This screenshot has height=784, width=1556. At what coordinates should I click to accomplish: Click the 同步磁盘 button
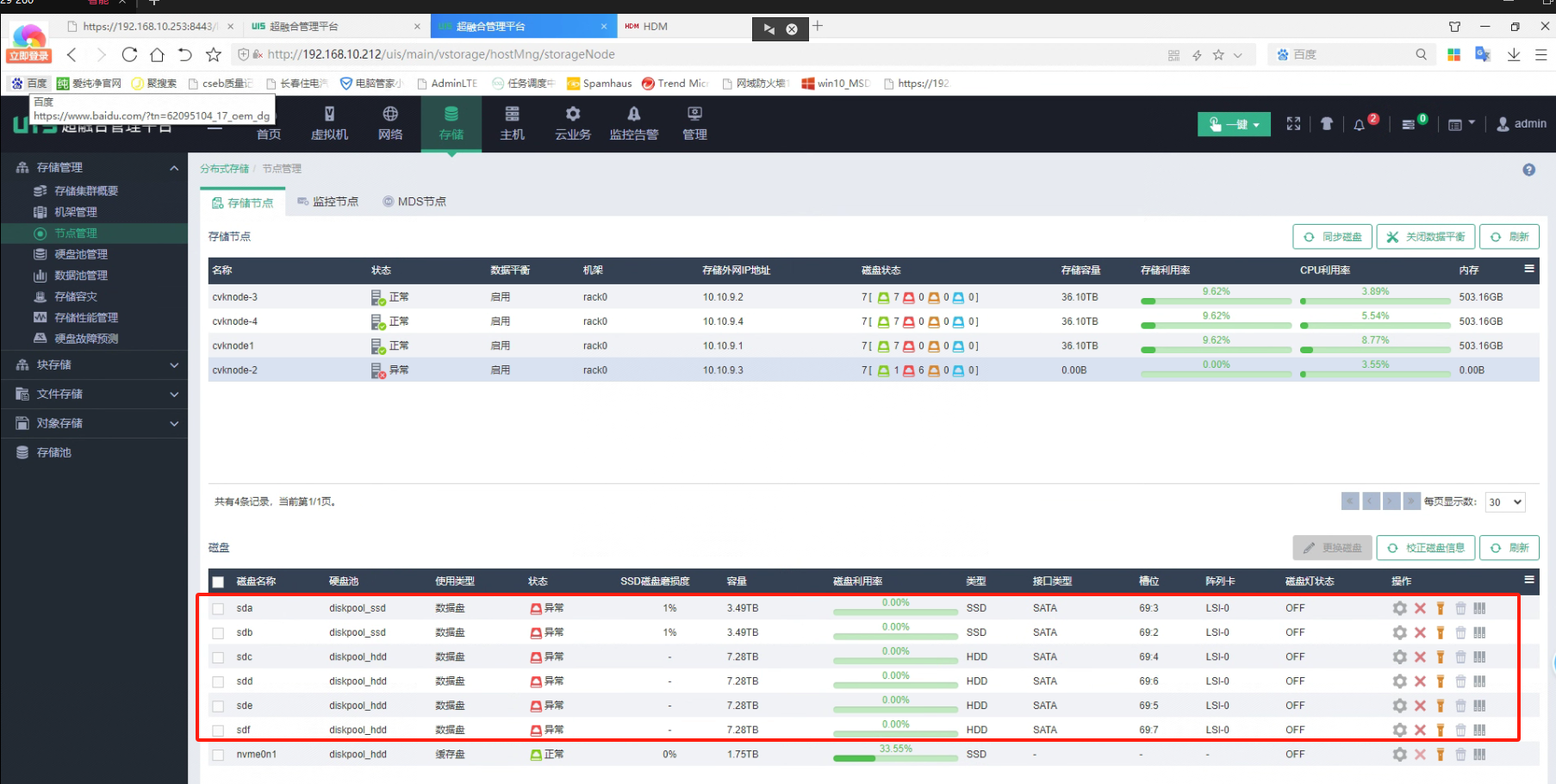(x=1332, y=237)
